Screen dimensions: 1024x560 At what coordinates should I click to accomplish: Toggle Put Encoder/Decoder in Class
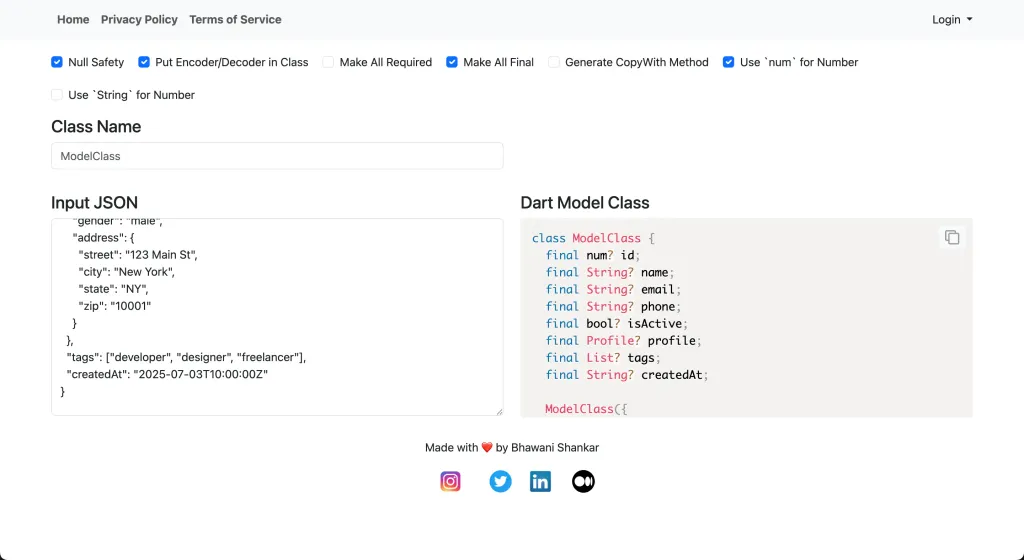(x=144, y=62)
